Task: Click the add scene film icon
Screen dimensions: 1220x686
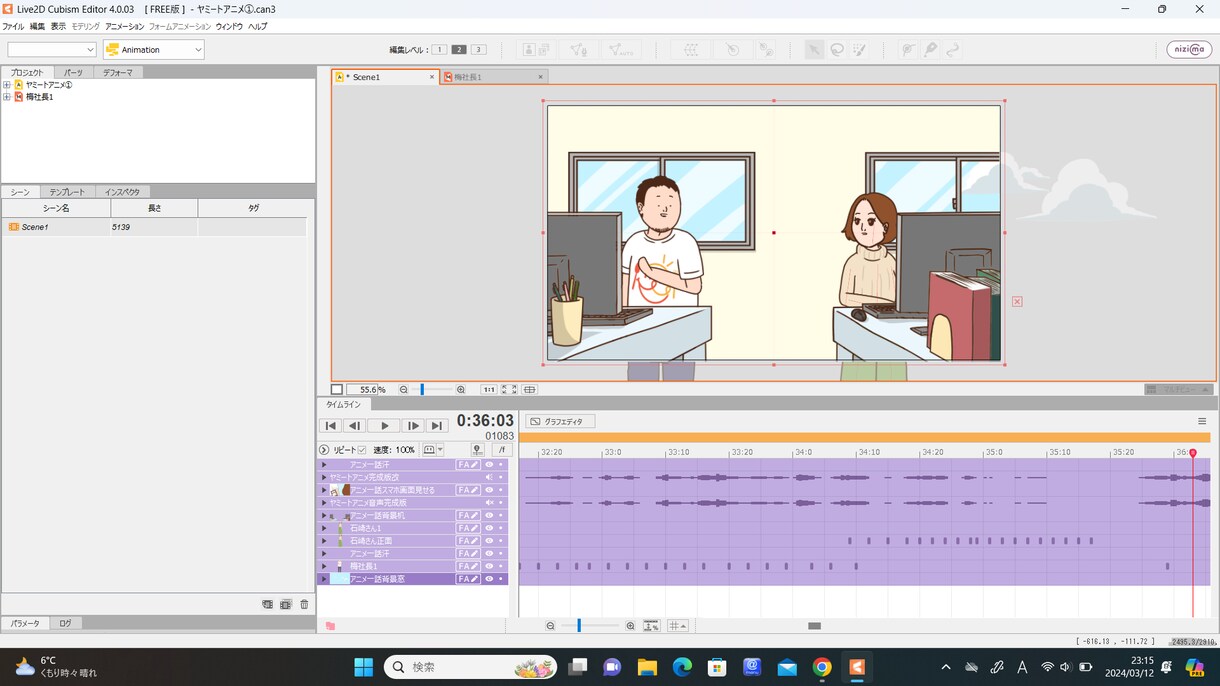Action: tap(267, 605)
